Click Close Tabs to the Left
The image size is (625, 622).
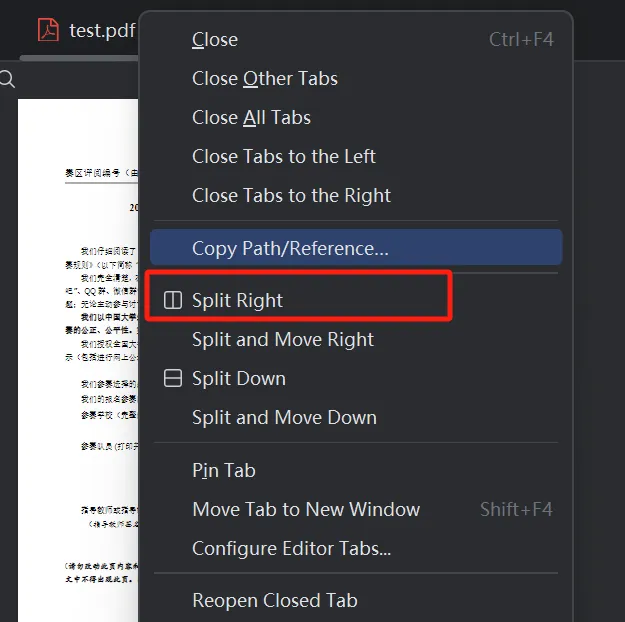[x=284, y=157]
